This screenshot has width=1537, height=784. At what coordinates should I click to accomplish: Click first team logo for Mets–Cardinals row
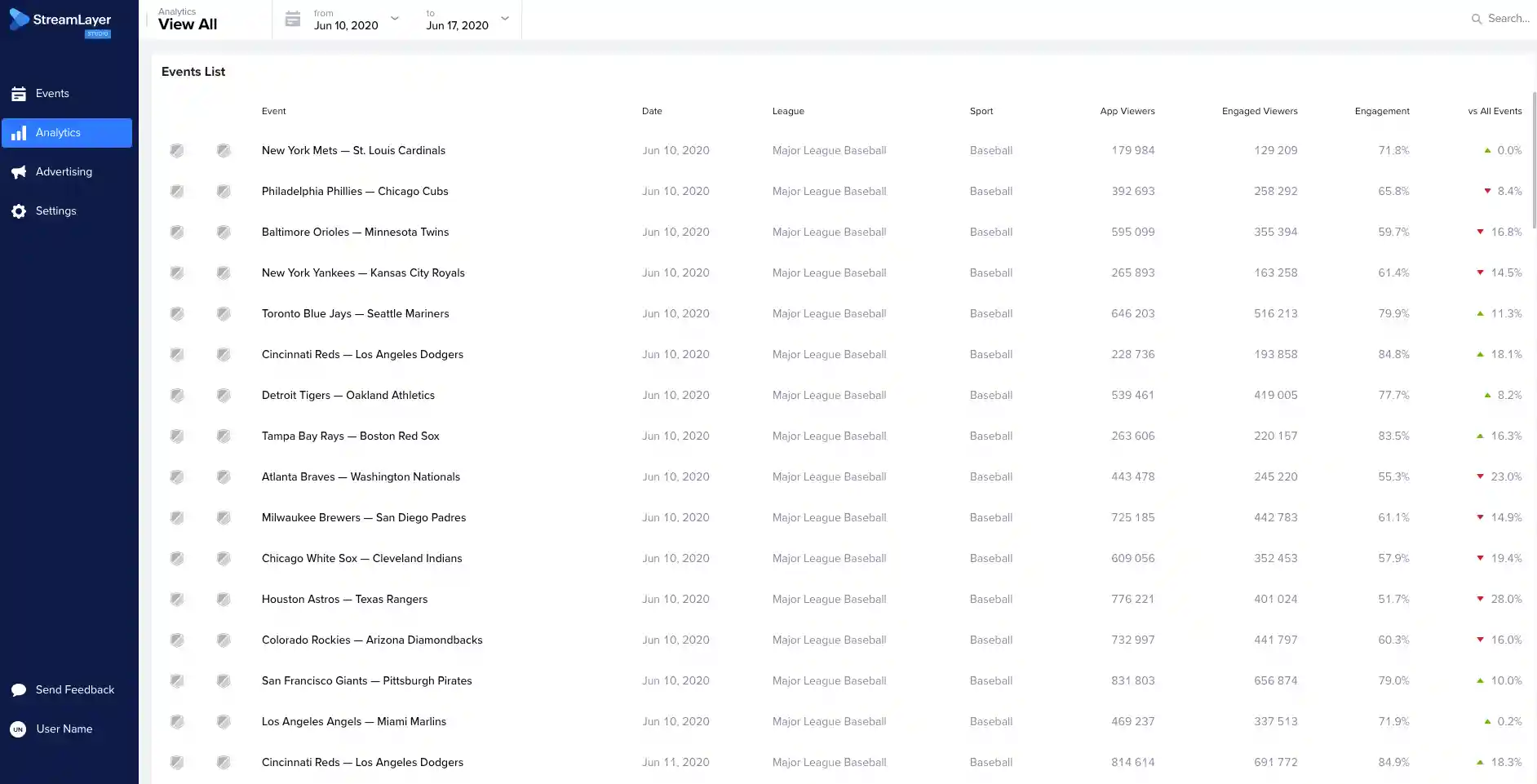(x=177, y=151)
